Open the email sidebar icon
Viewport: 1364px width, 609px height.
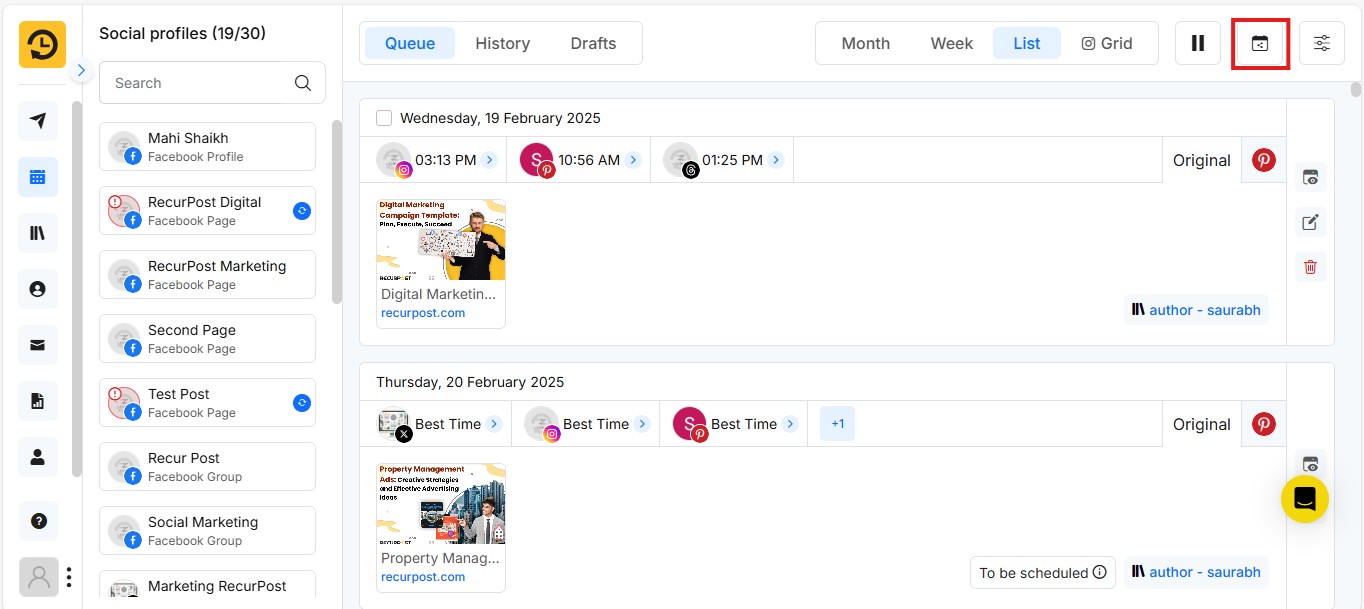pyautogui.click(x=38, y=344)
